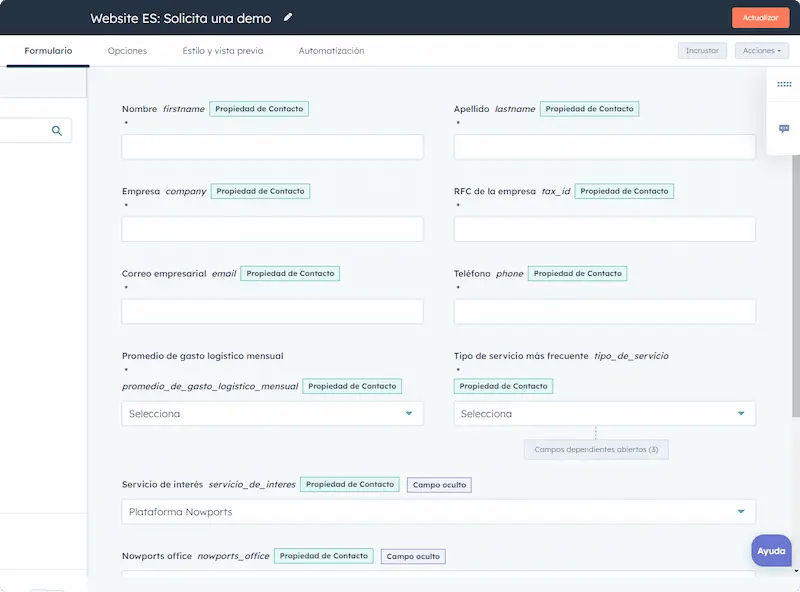Screen dimensions: 800x592
Task: Click Campos dependientes abiertos (3) button
Action: pyautogui.click(x=596, y=450)
